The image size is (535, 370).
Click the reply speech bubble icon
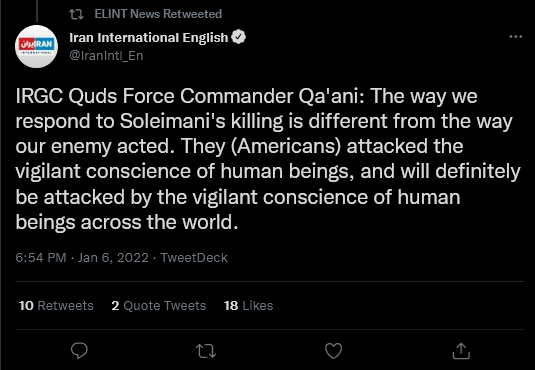(79, 351)
